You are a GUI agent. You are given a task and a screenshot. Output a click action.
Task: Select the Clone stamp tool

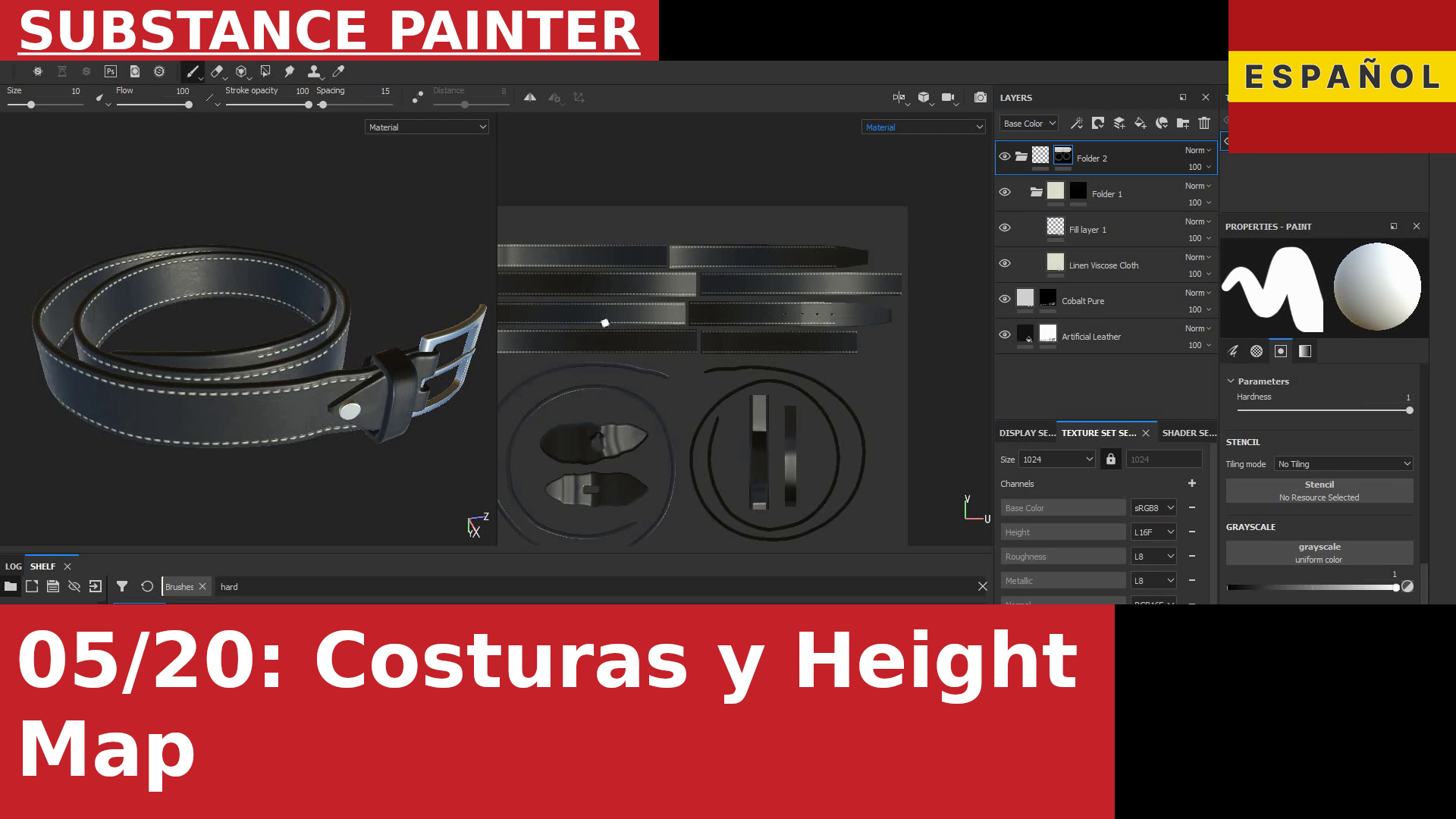coord(314,71)
